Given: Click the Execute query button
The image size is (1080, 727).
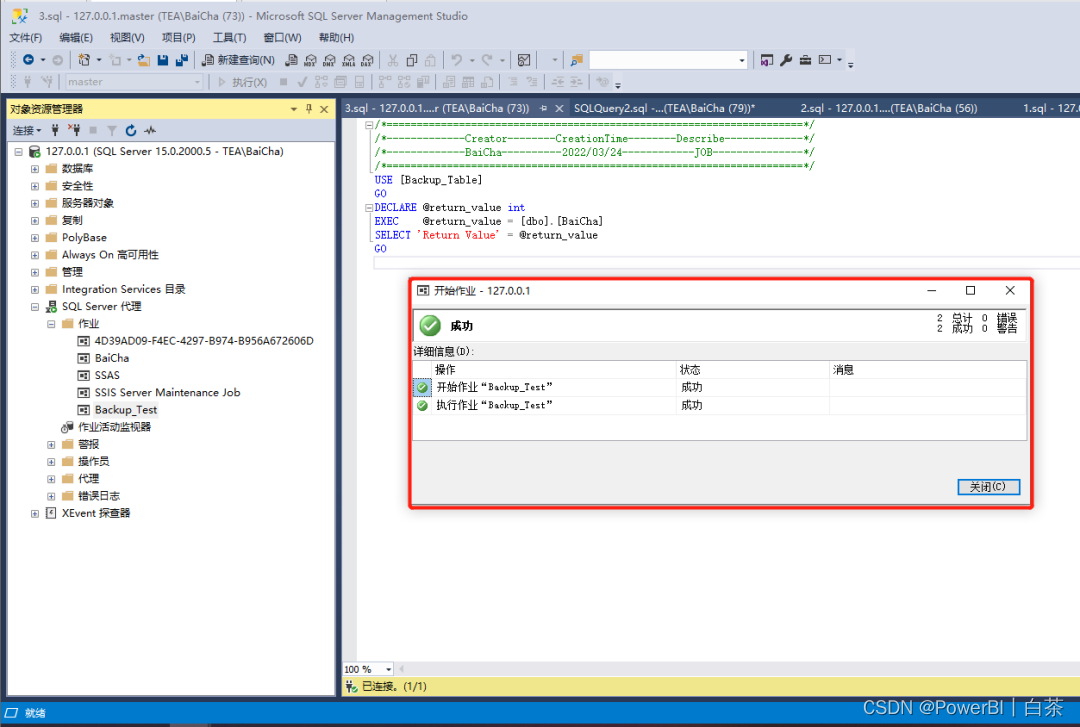Looking at the screenshot, I should (x=242, y=82).
